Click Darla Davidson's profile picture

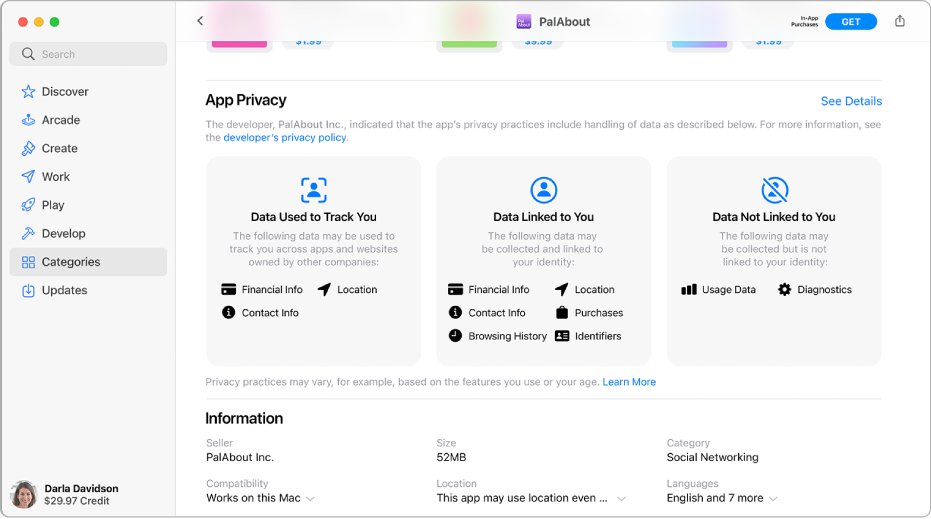pyautogui.click(x=24, y=494)
